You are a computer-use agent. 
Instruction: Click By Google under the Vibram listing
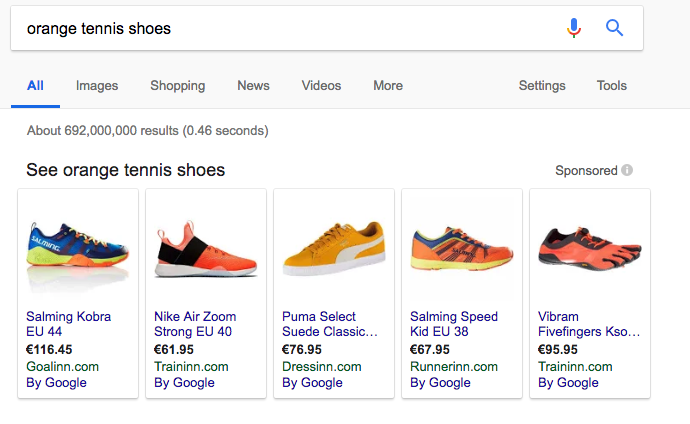568,382
